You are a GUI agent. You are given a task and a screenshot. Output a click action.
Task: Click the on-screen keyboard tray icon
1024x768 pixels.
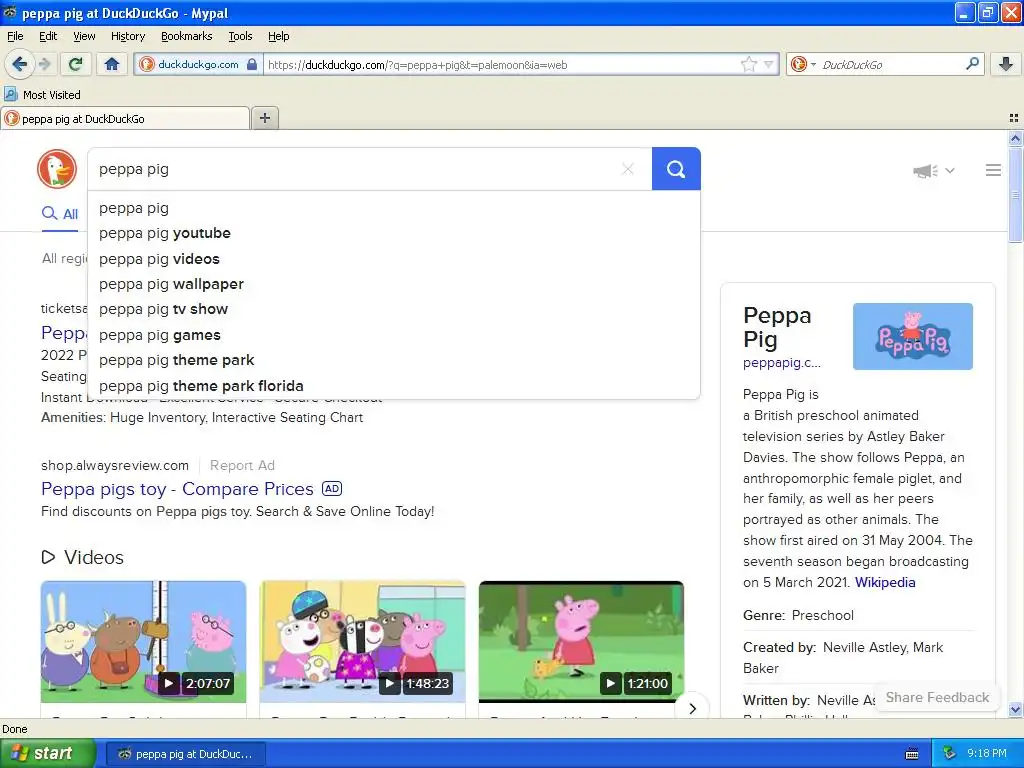point(912,754)
